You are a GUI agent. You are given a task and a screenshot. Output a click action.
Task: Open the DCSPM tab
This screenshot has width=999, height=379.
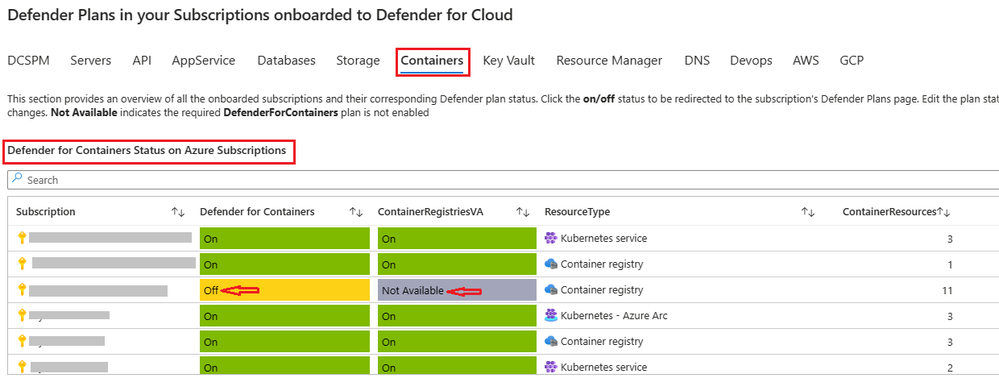(x=29, y=61)
